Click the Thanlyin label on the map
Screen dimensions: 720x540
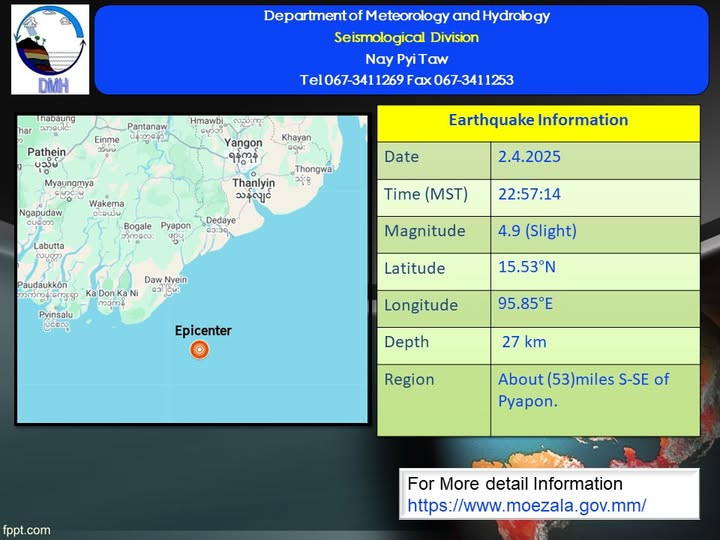252,184
